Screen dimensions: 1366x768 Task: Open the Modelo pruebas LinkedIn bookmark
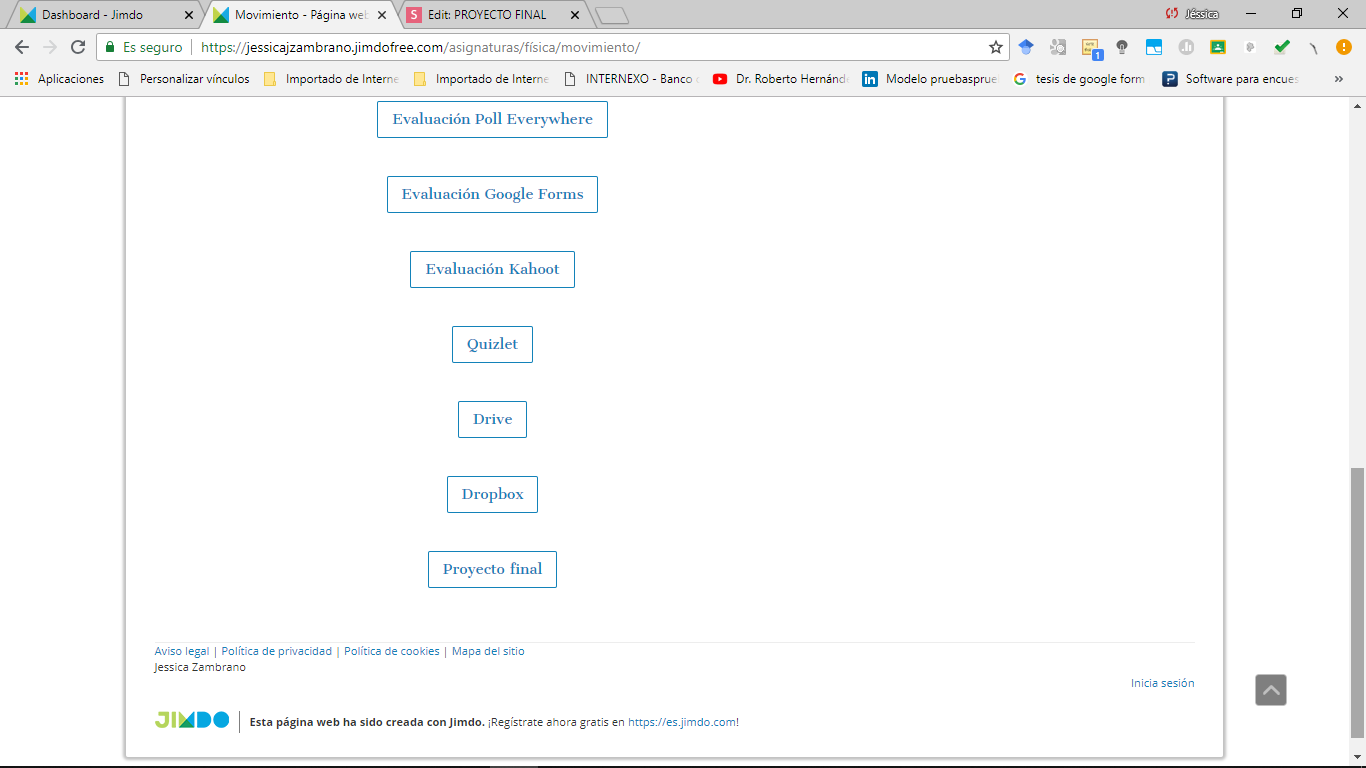point(931,79)
